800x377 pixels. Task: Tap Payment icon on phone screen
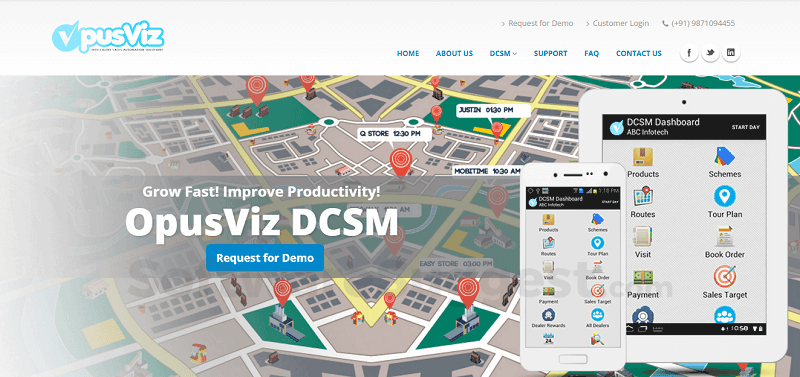coord(548,291)
